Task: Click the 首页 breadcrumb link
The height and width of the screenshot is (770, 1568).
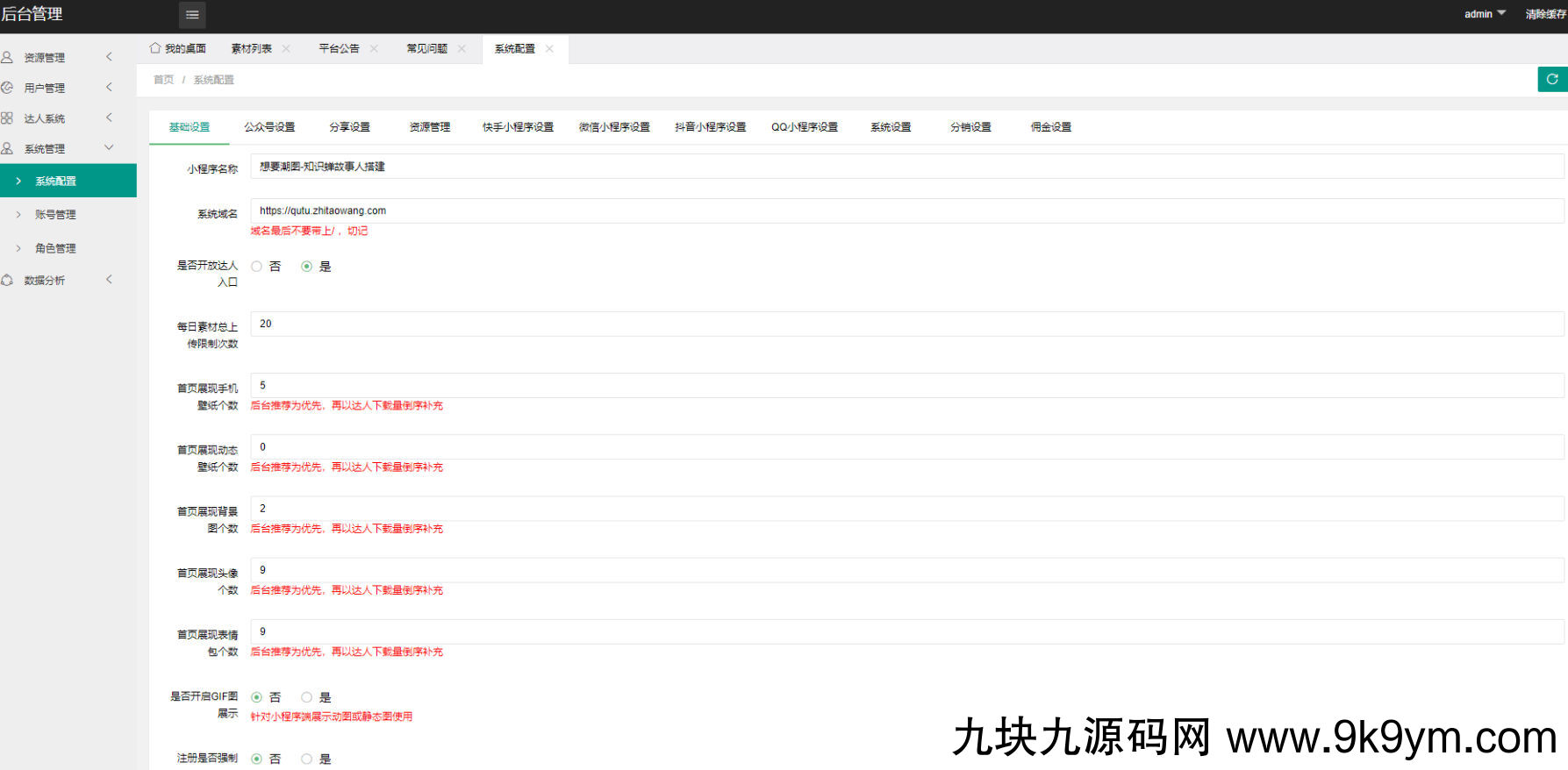Action: [164, 80]
